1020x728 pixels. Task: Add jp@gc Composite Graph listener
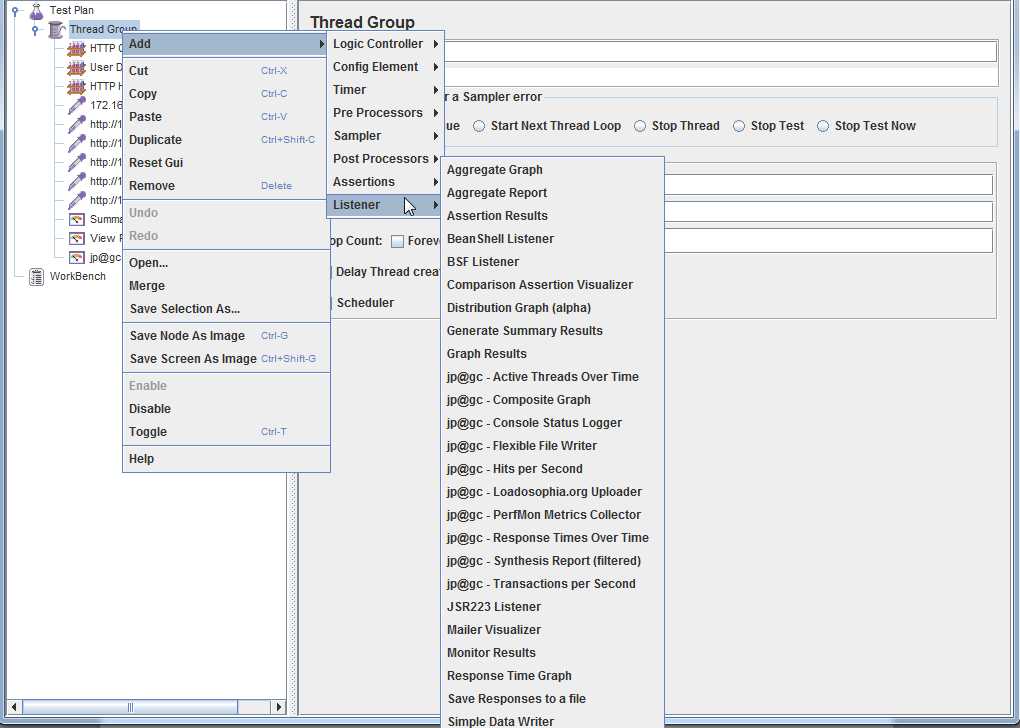552,399
